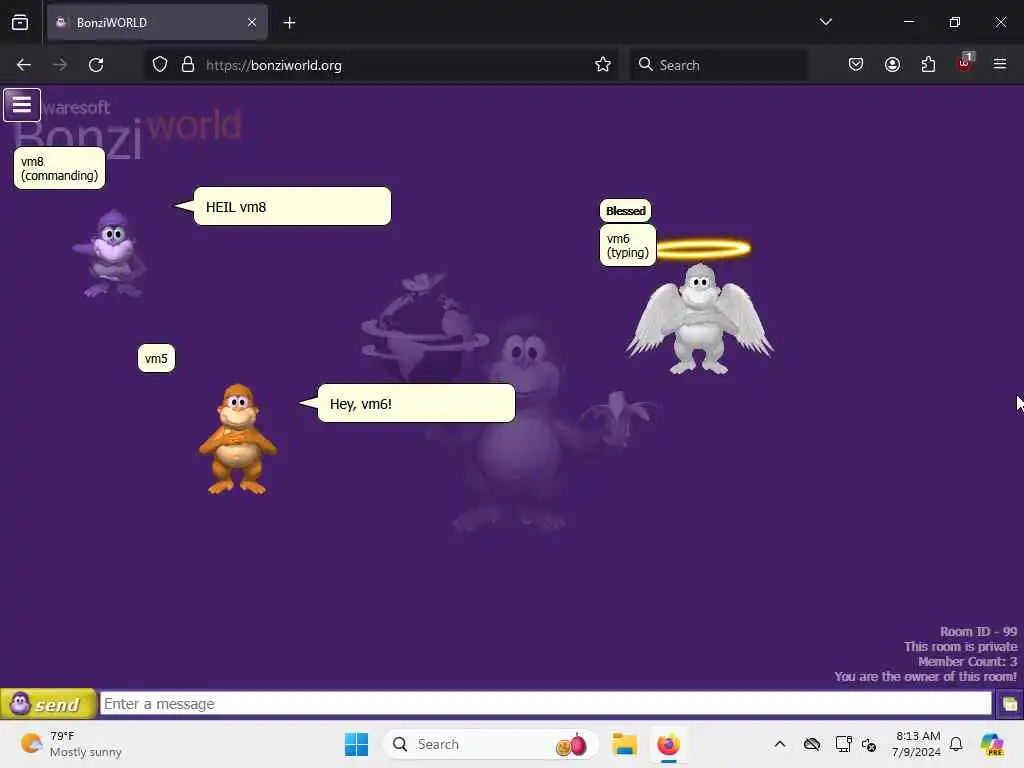The width and height of the screenshot is (1024, 768).
Task: Close the BonziWORLD tab
Action: 252,23
